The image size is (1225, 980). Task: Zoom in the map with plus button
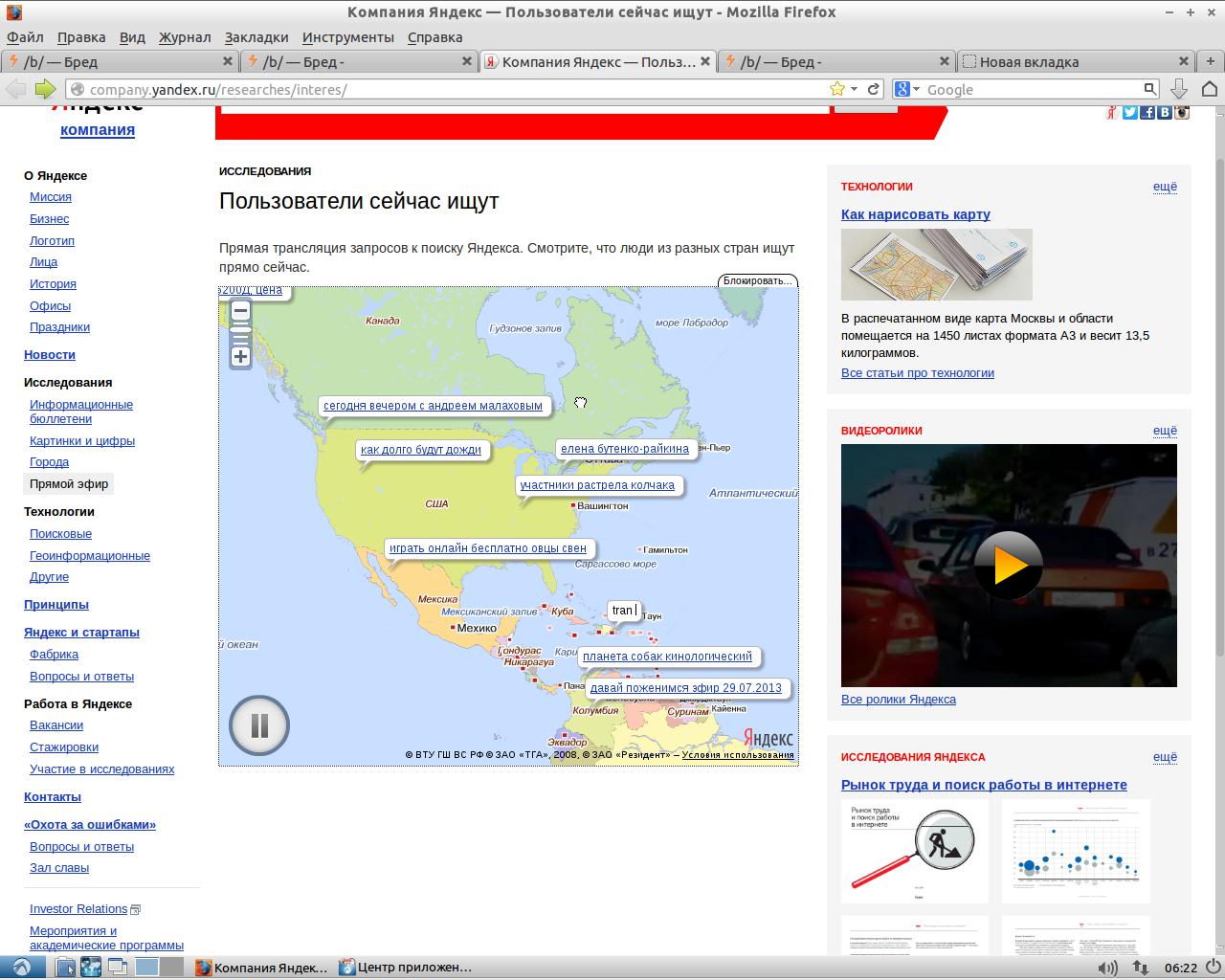click(240, 357)
